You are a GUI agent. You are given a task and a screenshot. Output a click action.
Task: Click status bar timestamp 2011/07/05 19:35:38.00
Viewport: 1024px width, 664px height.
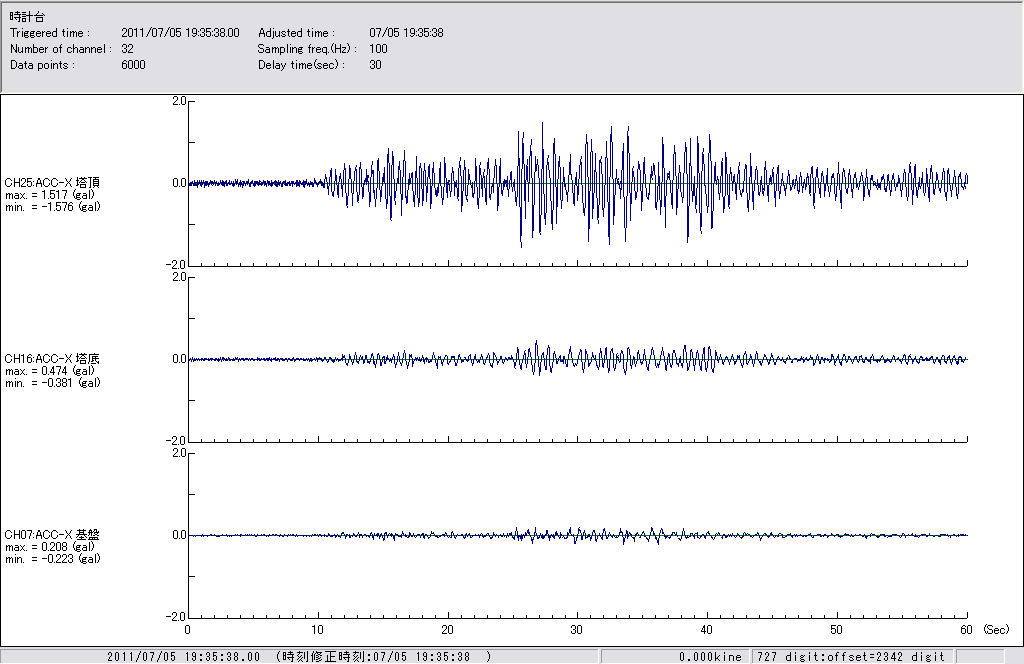pyautogui.click(x=183, y=657)
